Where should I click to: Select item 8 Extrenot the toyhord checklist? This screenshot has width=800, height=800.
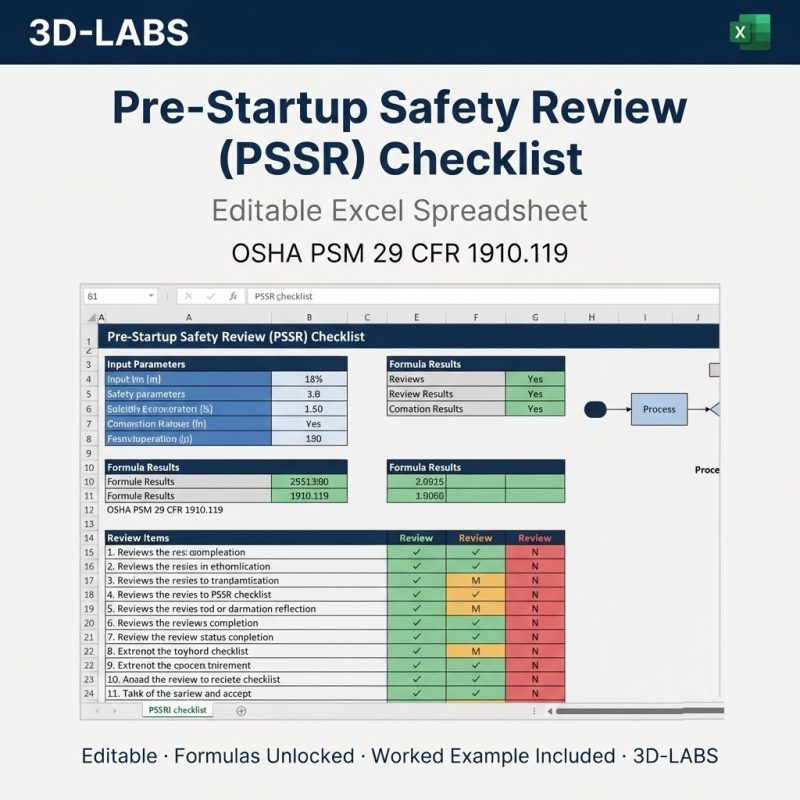[245, 651]
